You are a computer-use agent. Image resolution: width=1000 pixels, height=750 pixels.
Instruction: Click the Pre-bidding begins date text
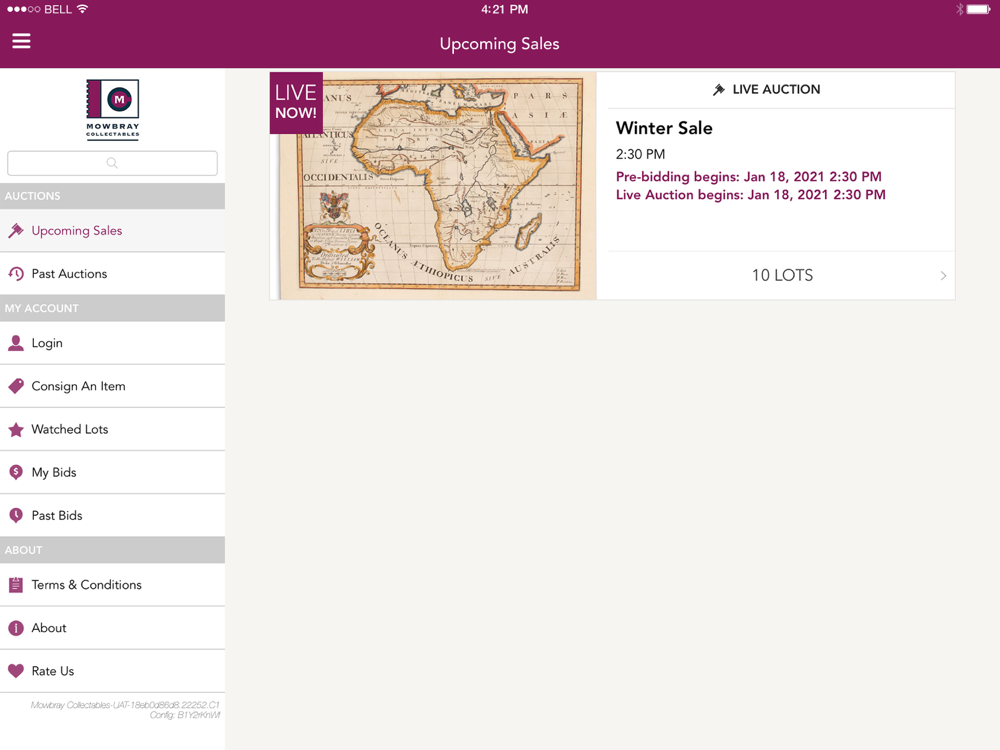point(749,177)
